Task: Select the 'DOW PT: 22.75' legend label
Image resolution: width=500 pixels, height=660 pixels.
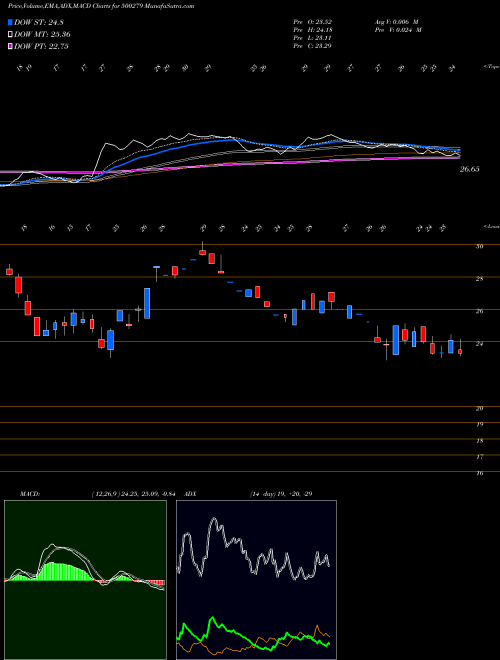Action: pyautogui.click(x=42, y=46)
